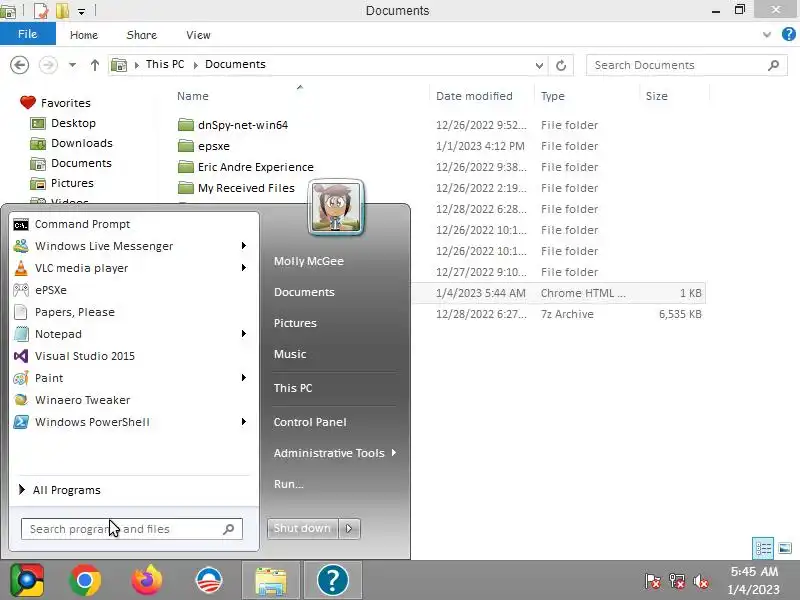Screen dimensions: 800x600
Task: Expand Notepad jump list arrow
Action: (244, 334)
